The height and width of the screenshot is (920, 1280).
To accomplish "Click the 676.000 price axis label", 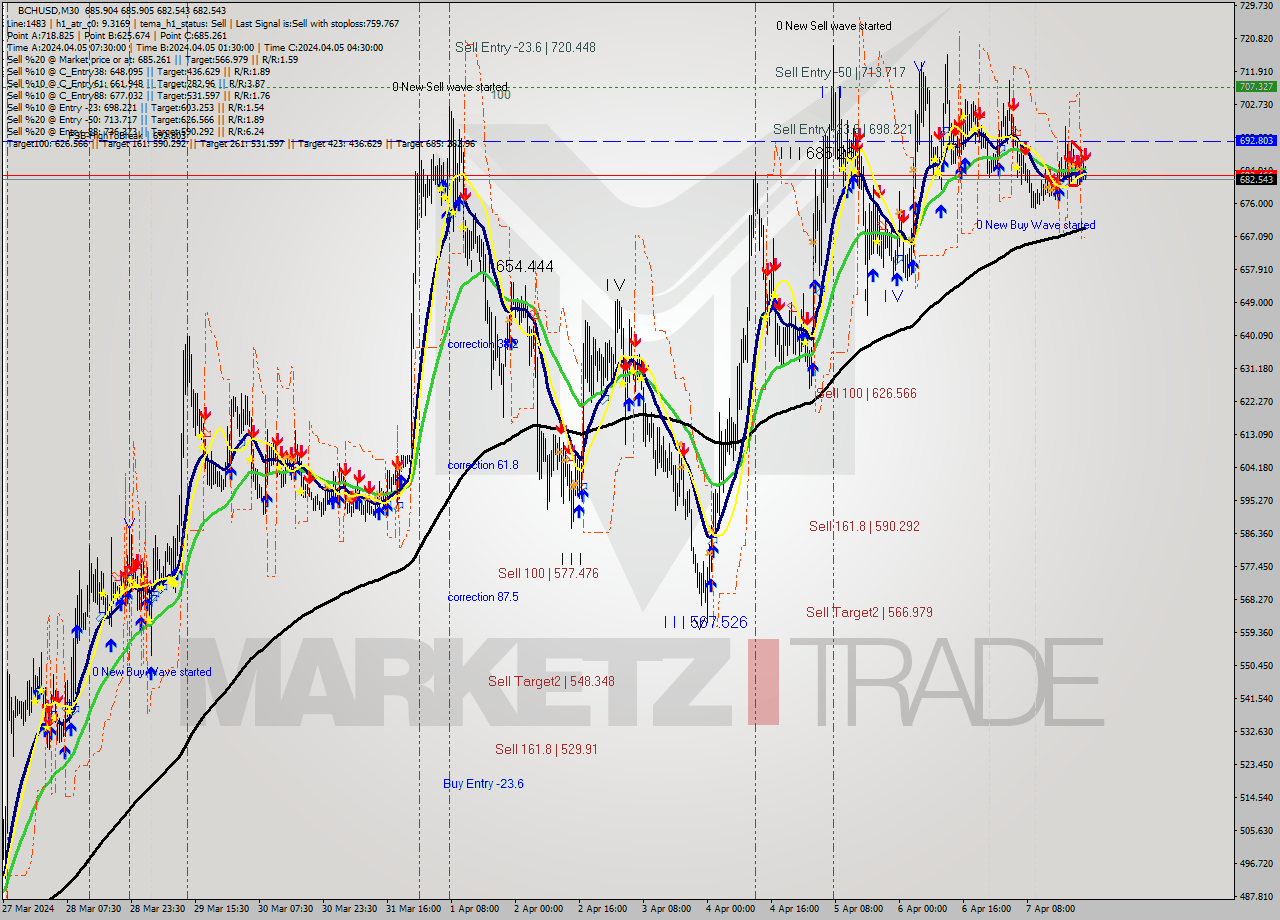I will (1256, 203).
